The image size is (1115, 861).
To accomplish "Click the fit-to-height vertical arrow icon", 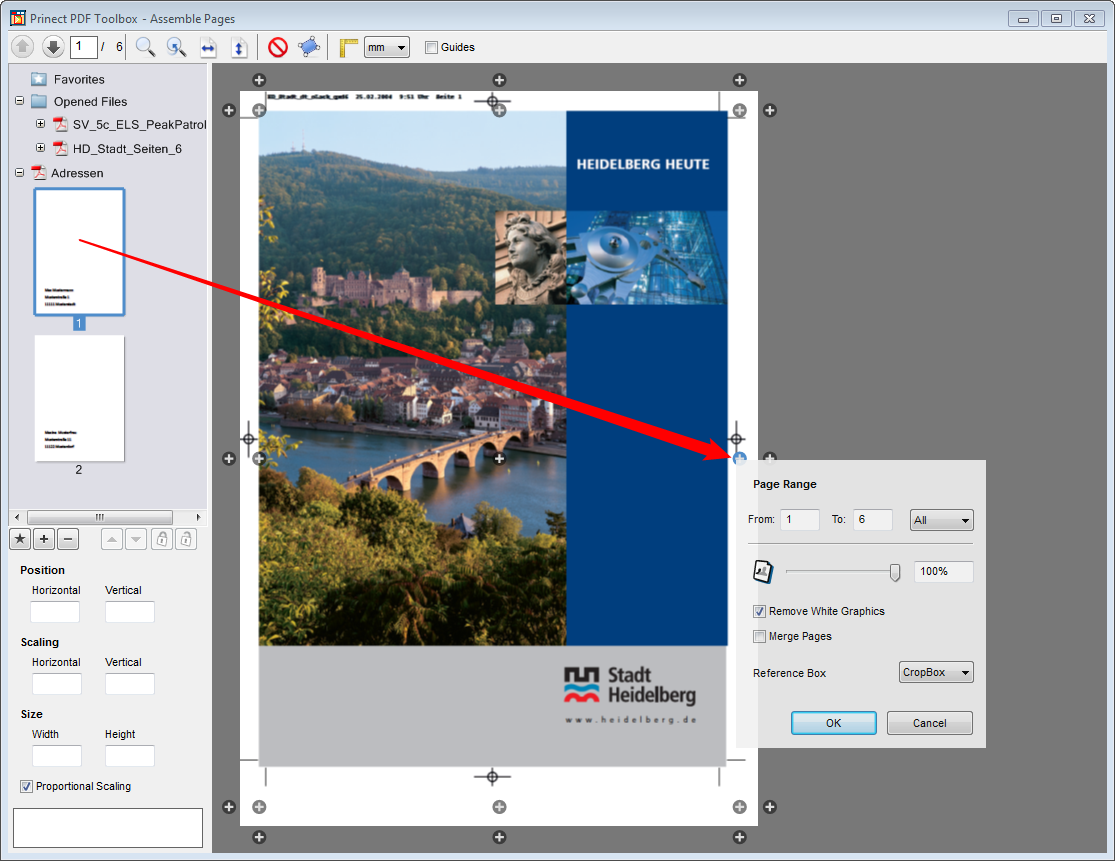I will [239, 47].
